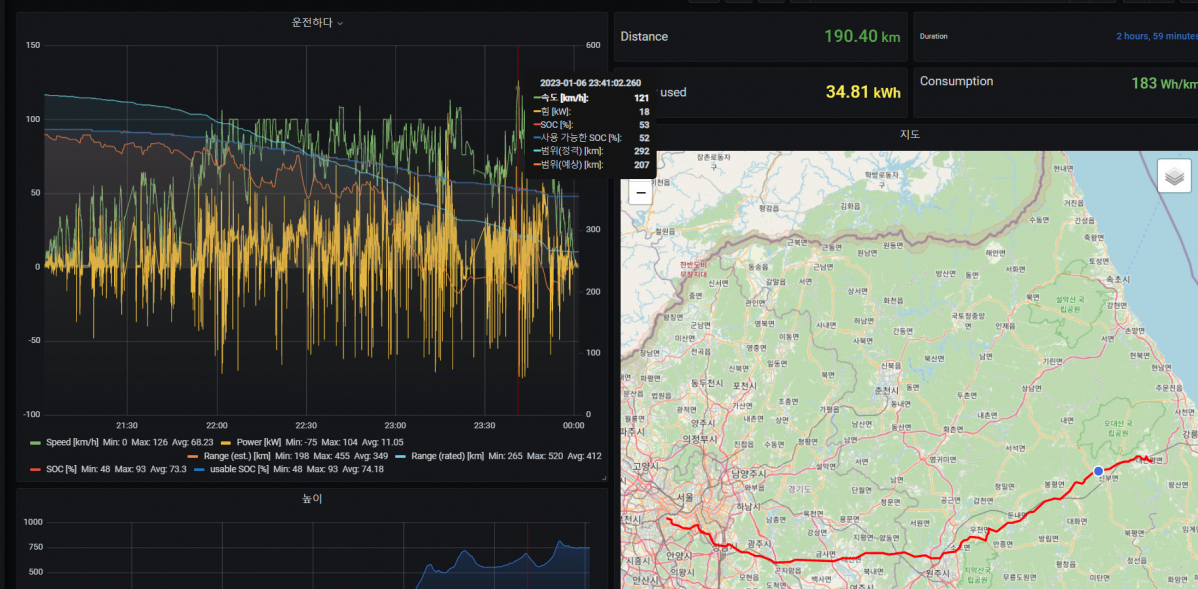This screenshot has height=589, width=1198.
Task: Open the Distance panel header menu
Action: pyautogui.click(x=644, y=37)
